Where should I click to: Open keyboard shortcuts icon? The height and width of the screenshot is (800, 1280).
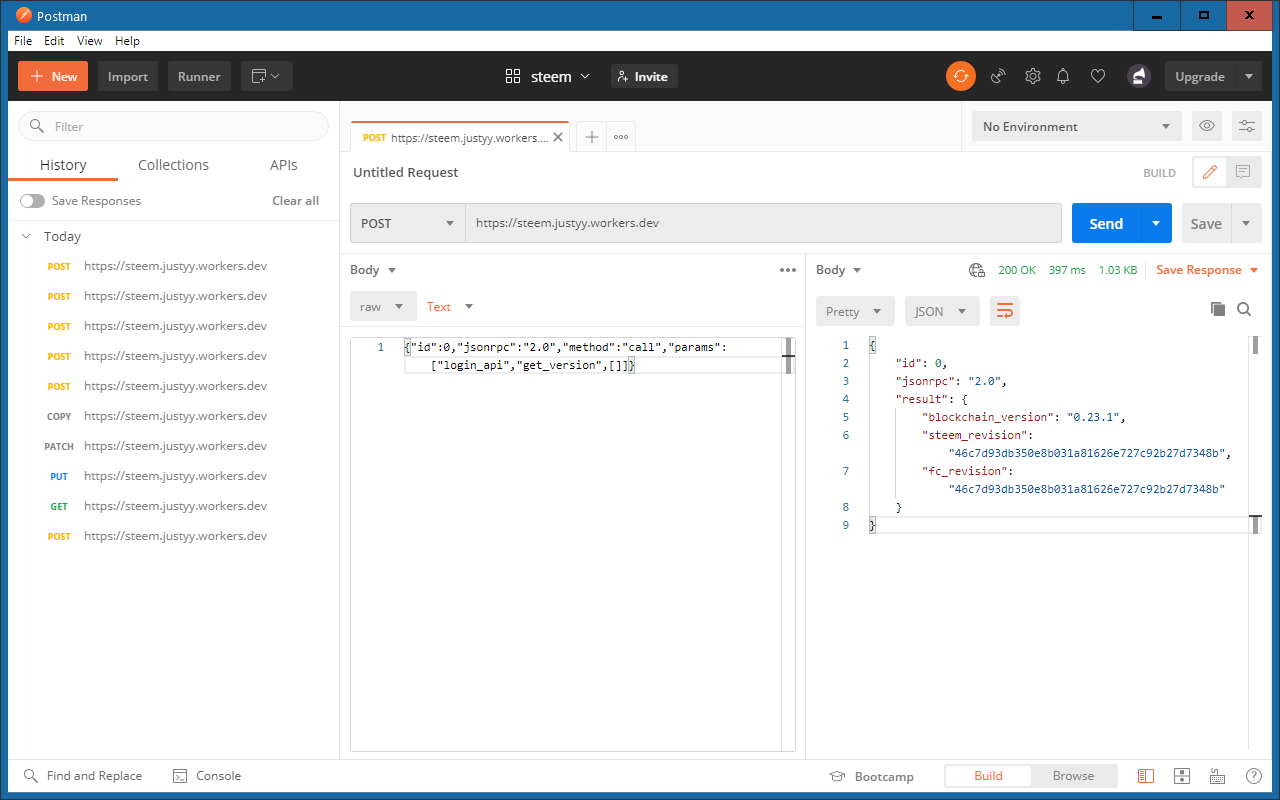(1217, 776)
